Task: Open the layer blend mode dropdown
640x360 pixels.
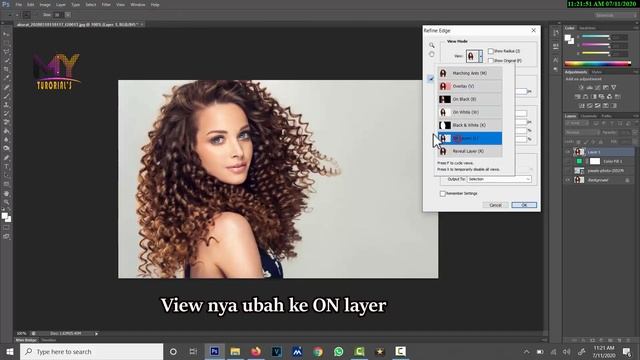Action: click(582, 133)
